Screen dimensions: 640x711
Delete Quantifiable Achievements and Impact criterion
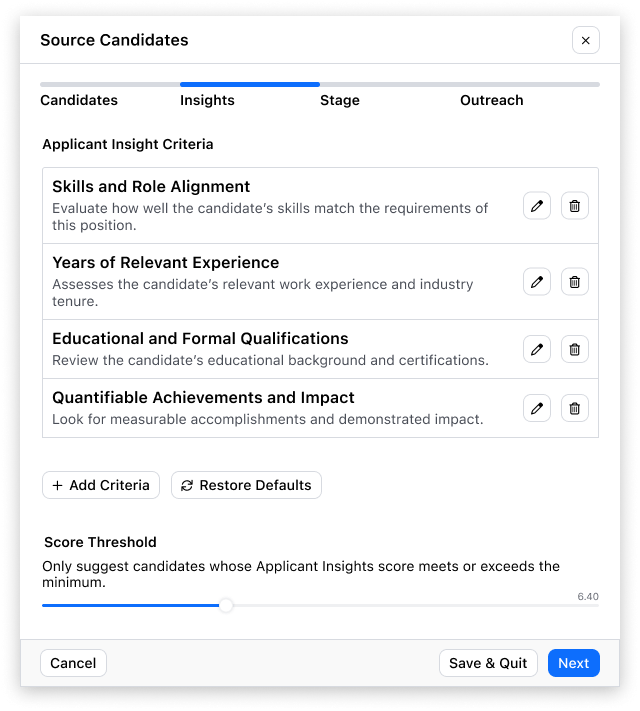pyautogui.click(x=575, y=408)
